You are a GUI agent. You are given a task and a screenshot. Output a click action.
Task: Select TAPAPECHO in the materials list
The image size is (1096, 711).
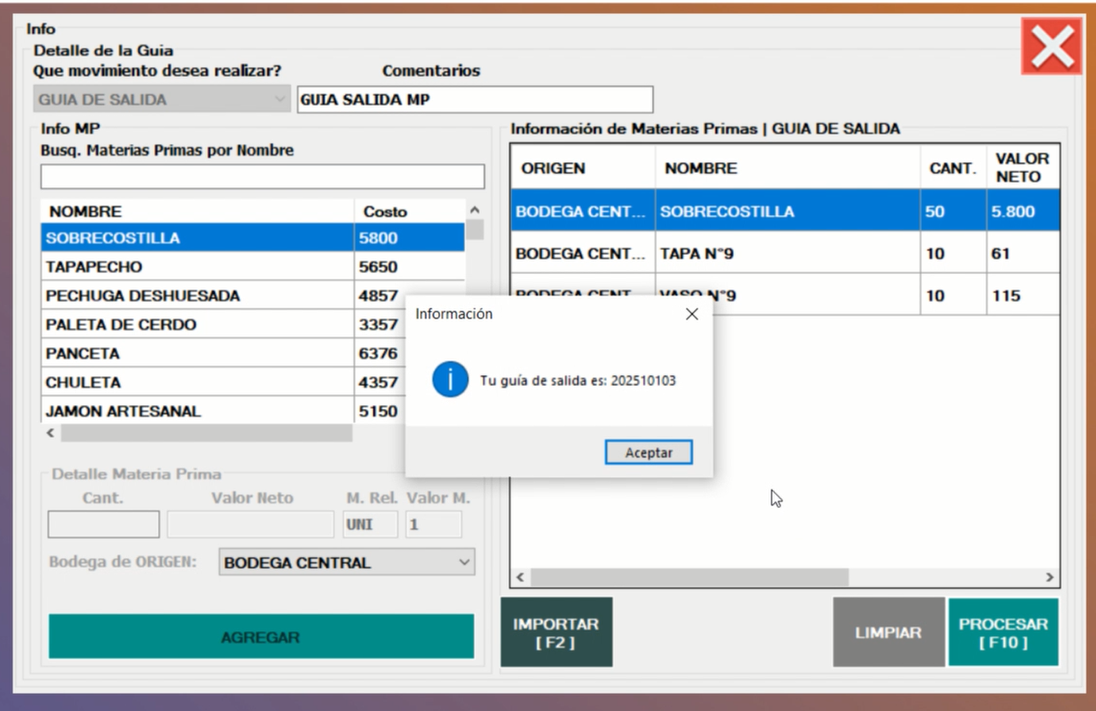pyautogui.click(x=197, y=267)
